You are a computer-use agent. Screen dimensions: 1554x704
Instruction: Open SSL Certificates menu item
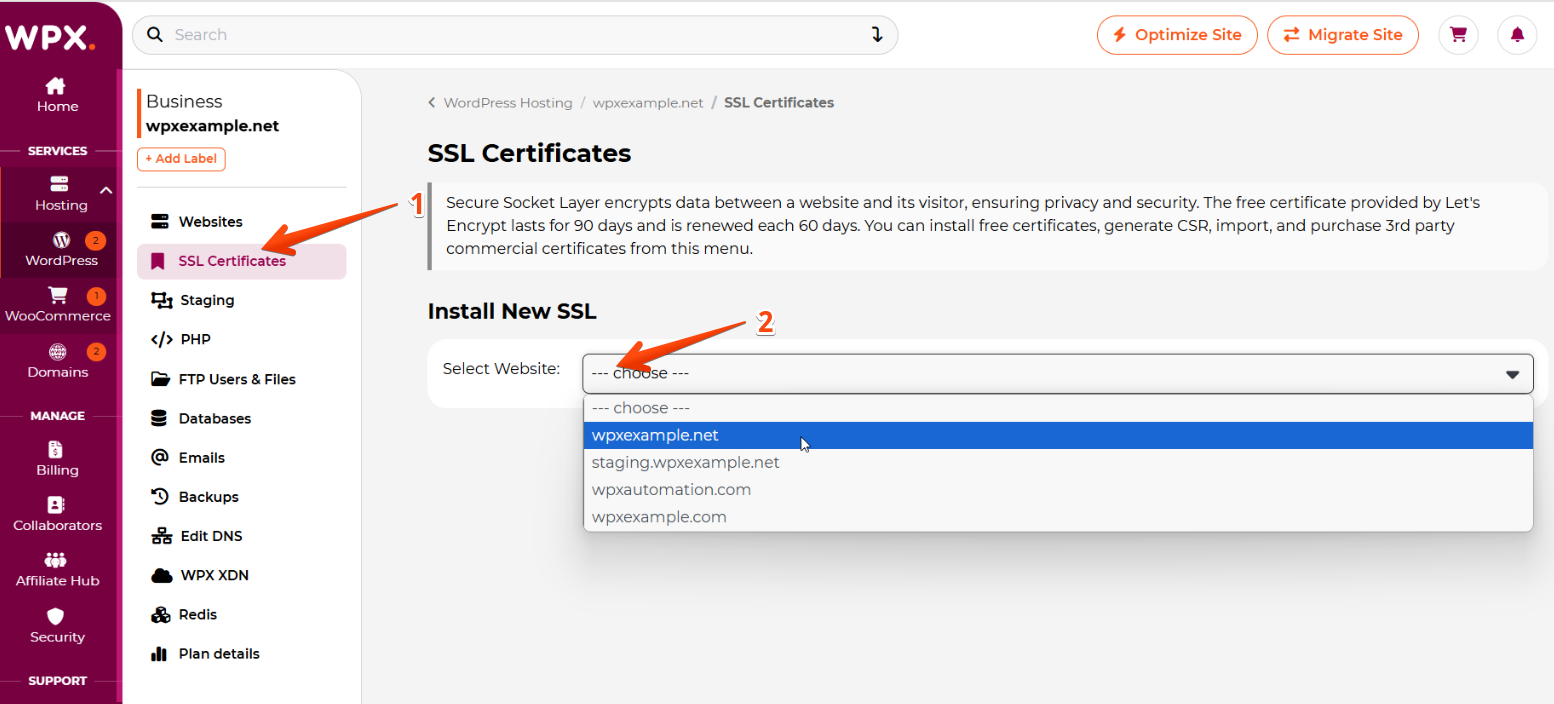[x=232, y=261]
